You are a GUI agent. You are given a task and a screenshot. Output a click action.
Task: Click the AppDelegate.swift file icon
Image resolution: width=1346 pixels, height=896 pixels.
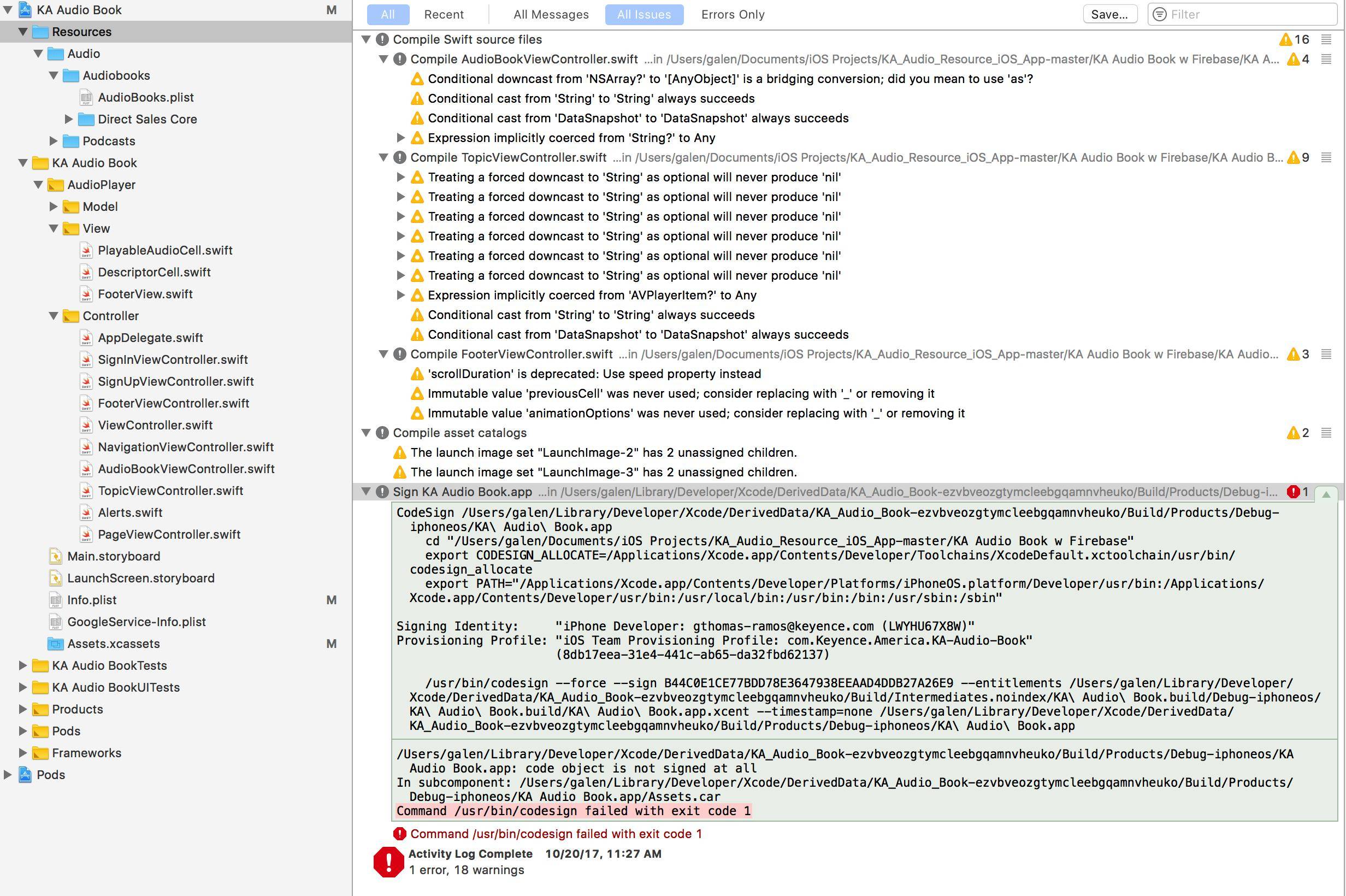[86, 338]
